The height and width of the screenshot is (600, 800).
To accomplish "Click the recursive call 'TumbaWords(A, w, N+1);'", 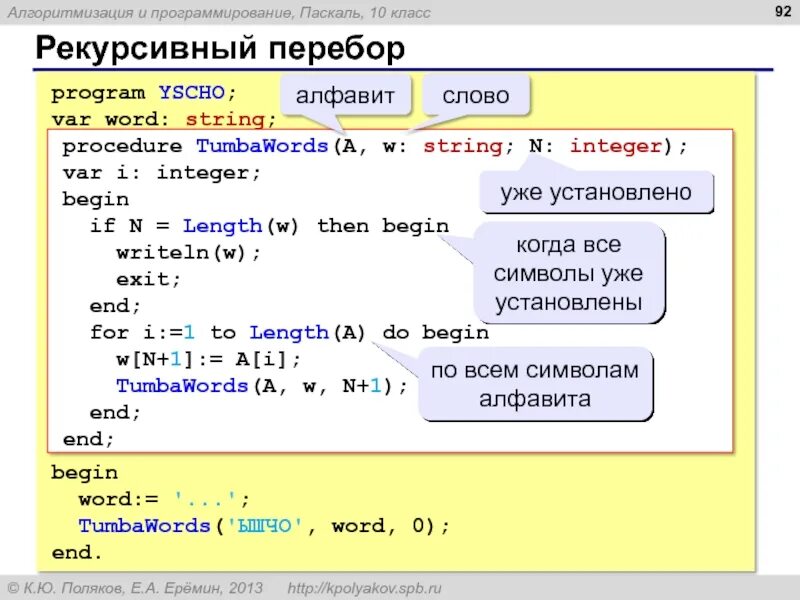I will click(x=262, y=386).
